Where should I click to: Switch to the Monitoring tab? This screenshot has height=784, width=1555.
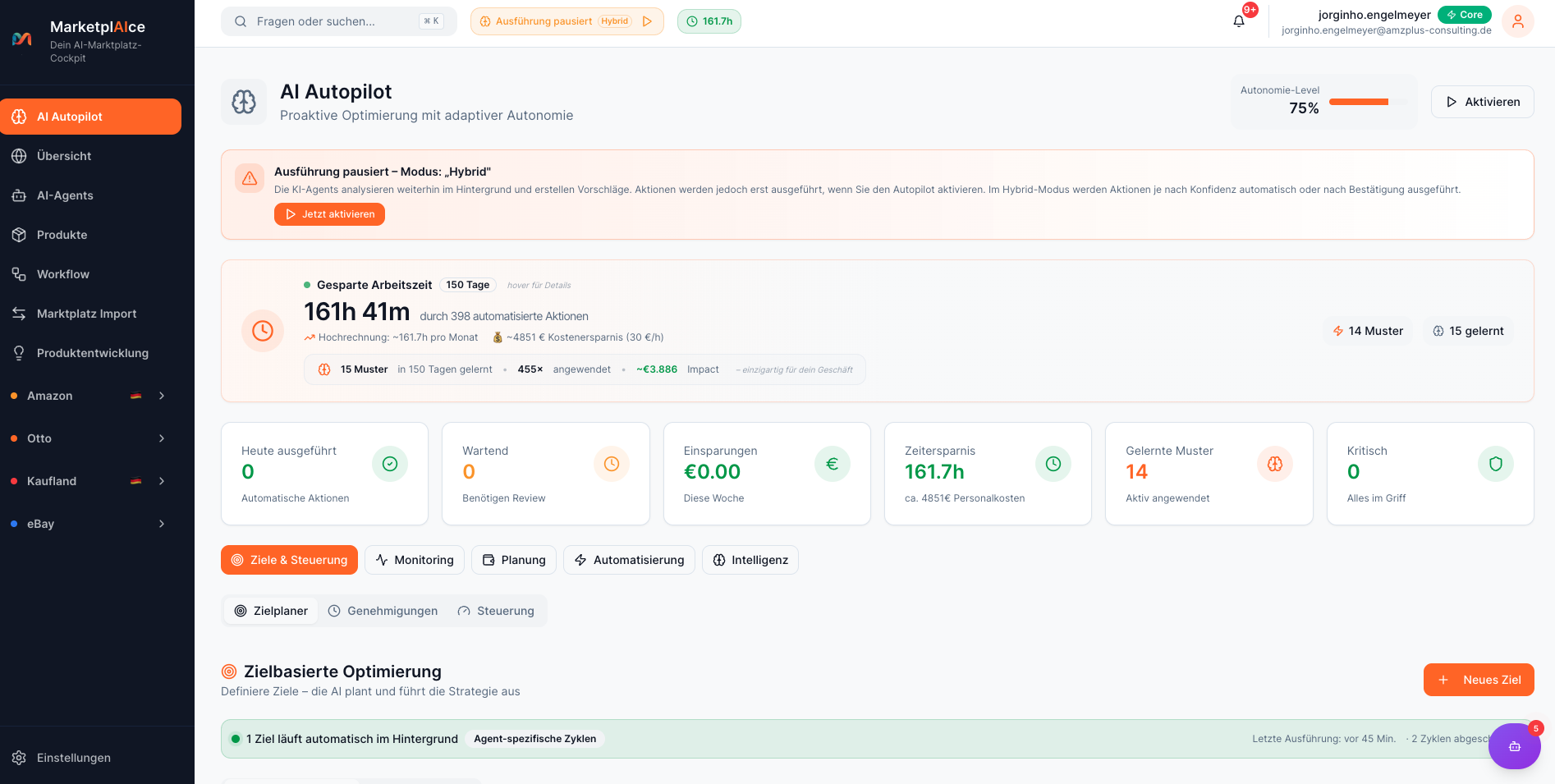[x=415, y=560]
